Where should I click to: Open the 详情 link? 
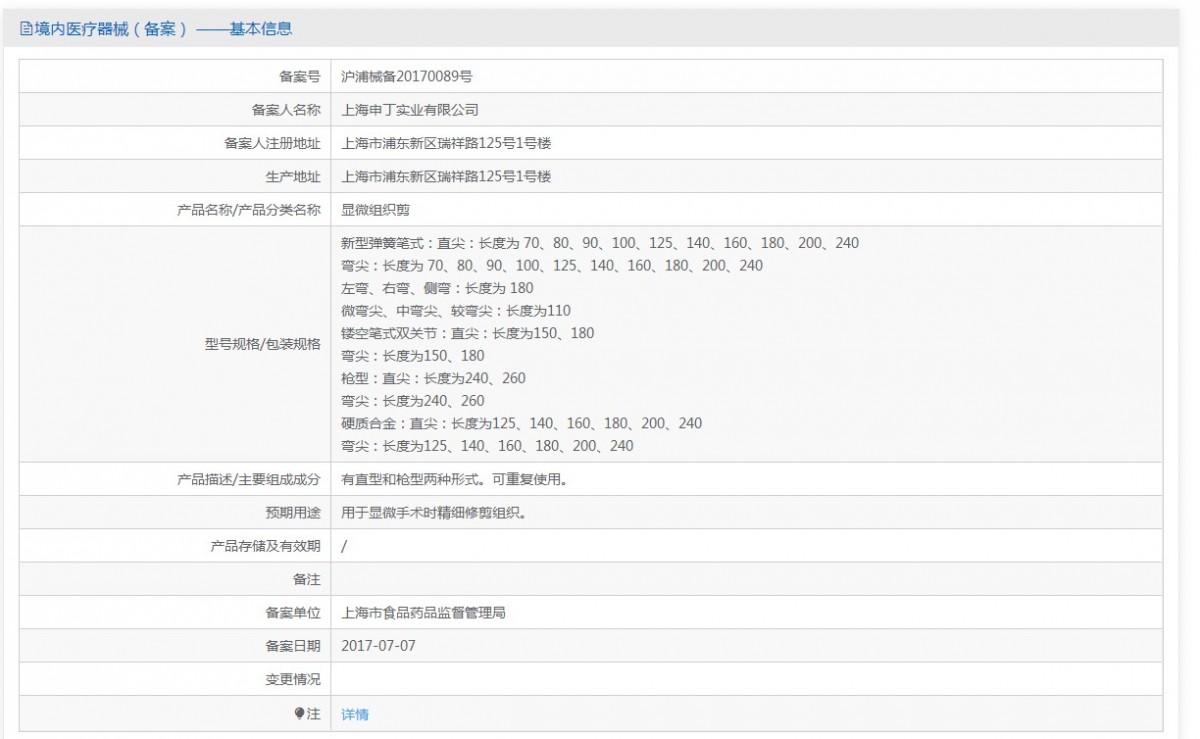pyautogui.click(x=355, y=714)
